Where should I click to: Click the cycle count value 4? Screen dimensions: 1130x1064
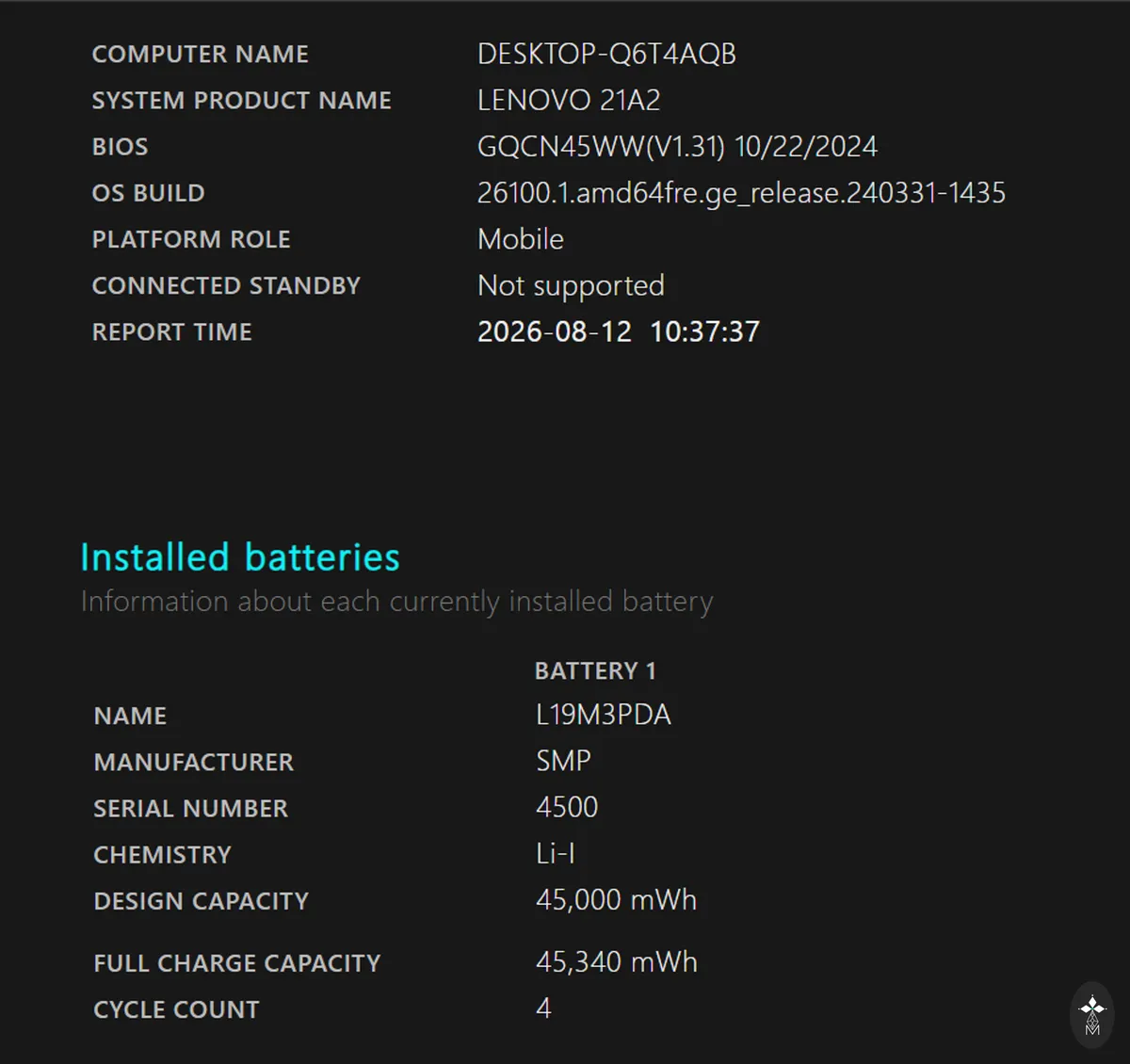pyautogui.click(x=543, y=1008)
